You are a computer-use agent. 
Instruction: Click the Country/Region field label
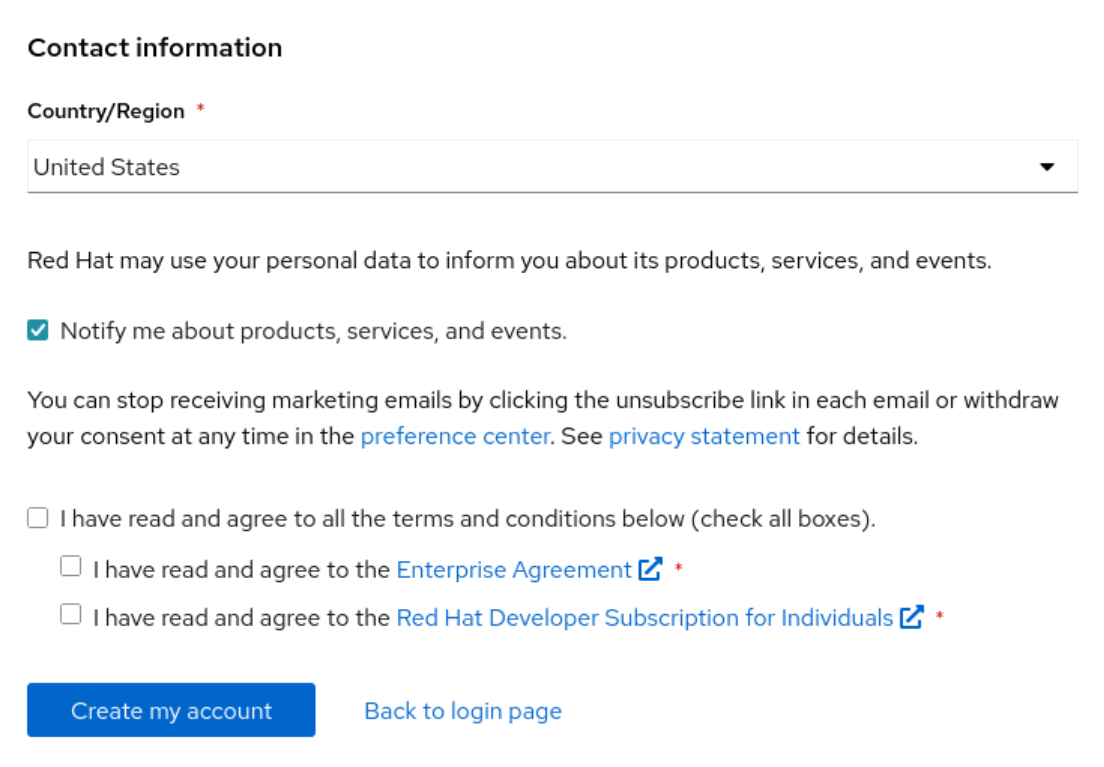click(106, 111)
